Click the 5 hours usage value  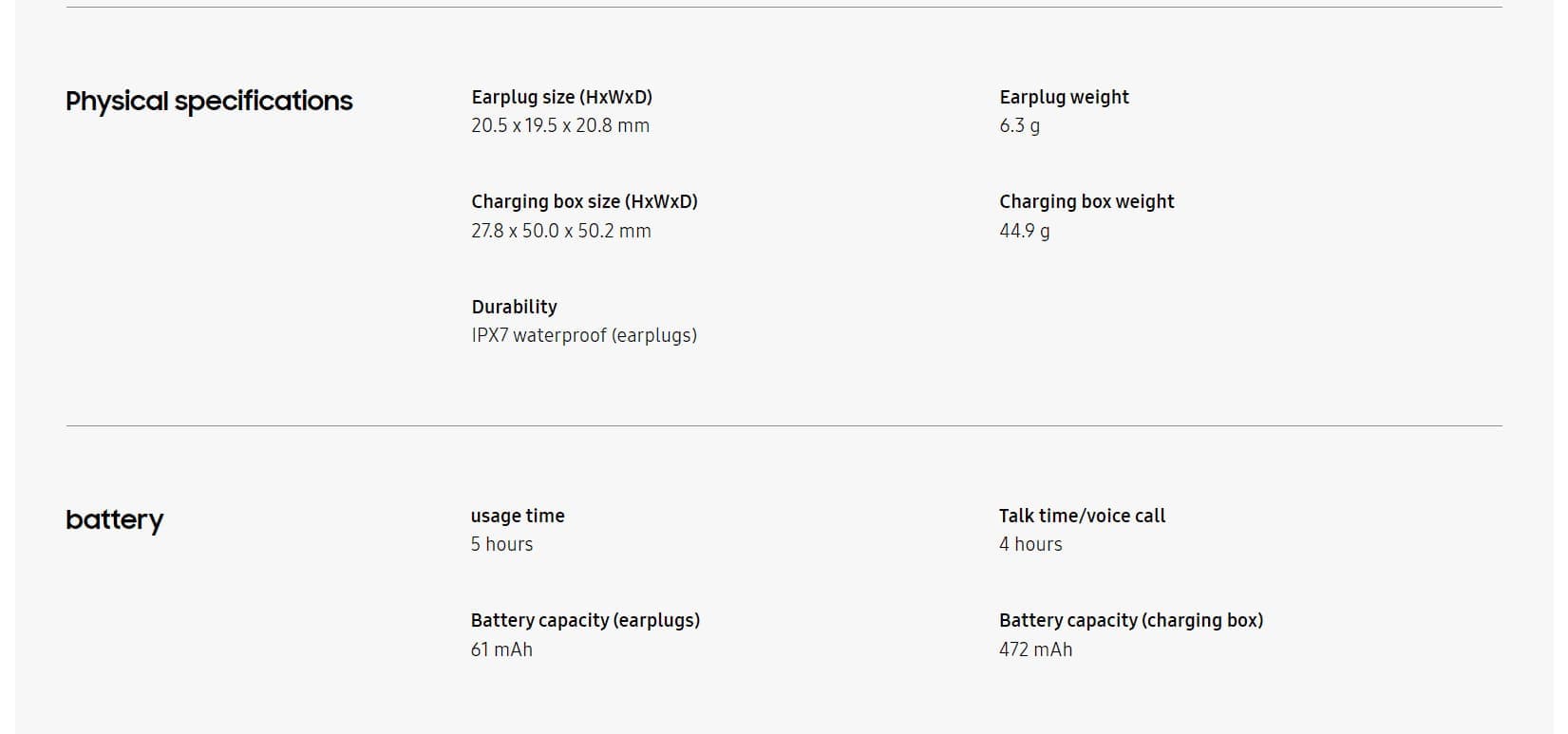click(501, 544)
